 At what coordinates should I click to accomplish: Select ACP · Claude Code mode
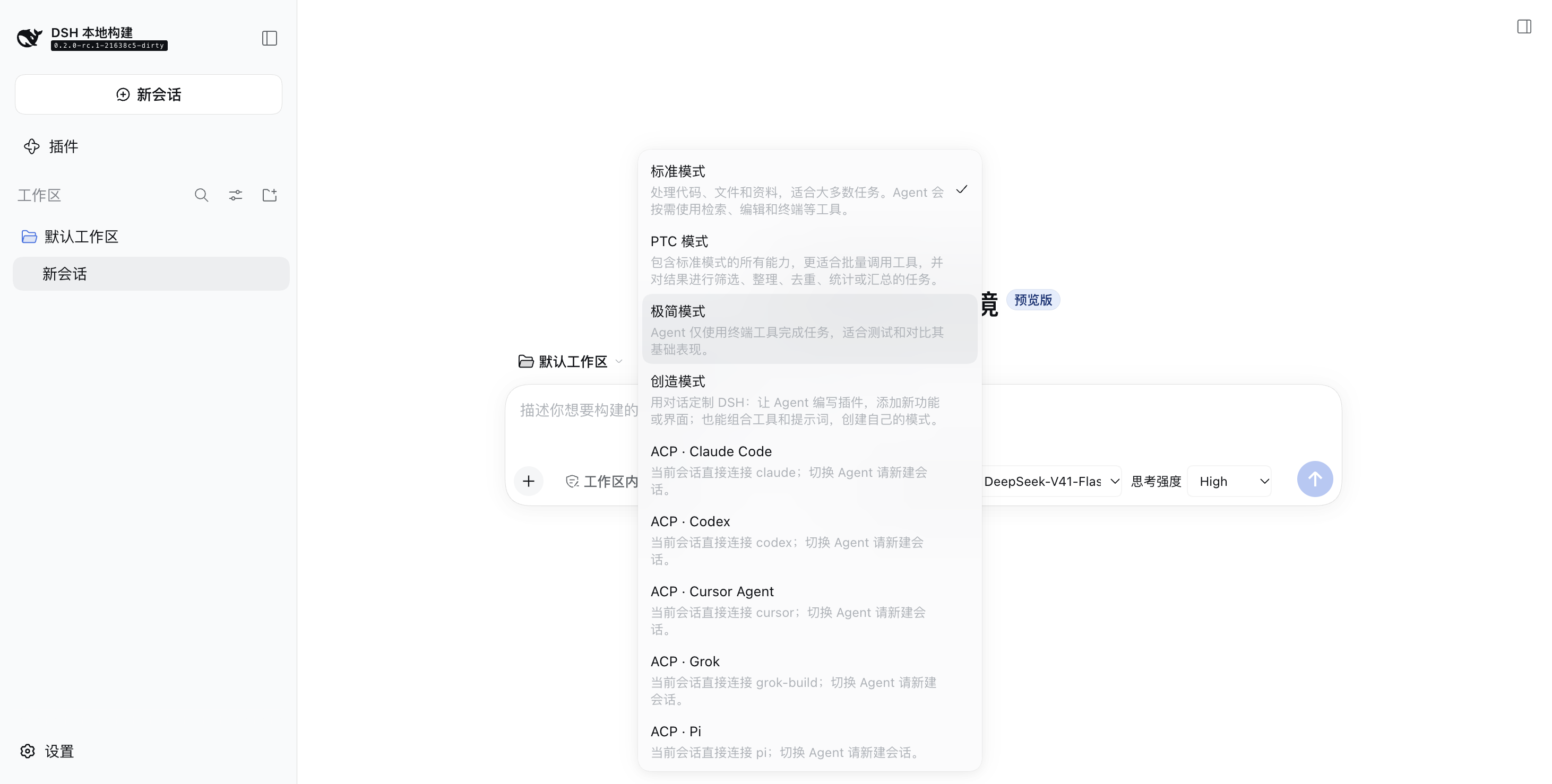coord(809,469)
